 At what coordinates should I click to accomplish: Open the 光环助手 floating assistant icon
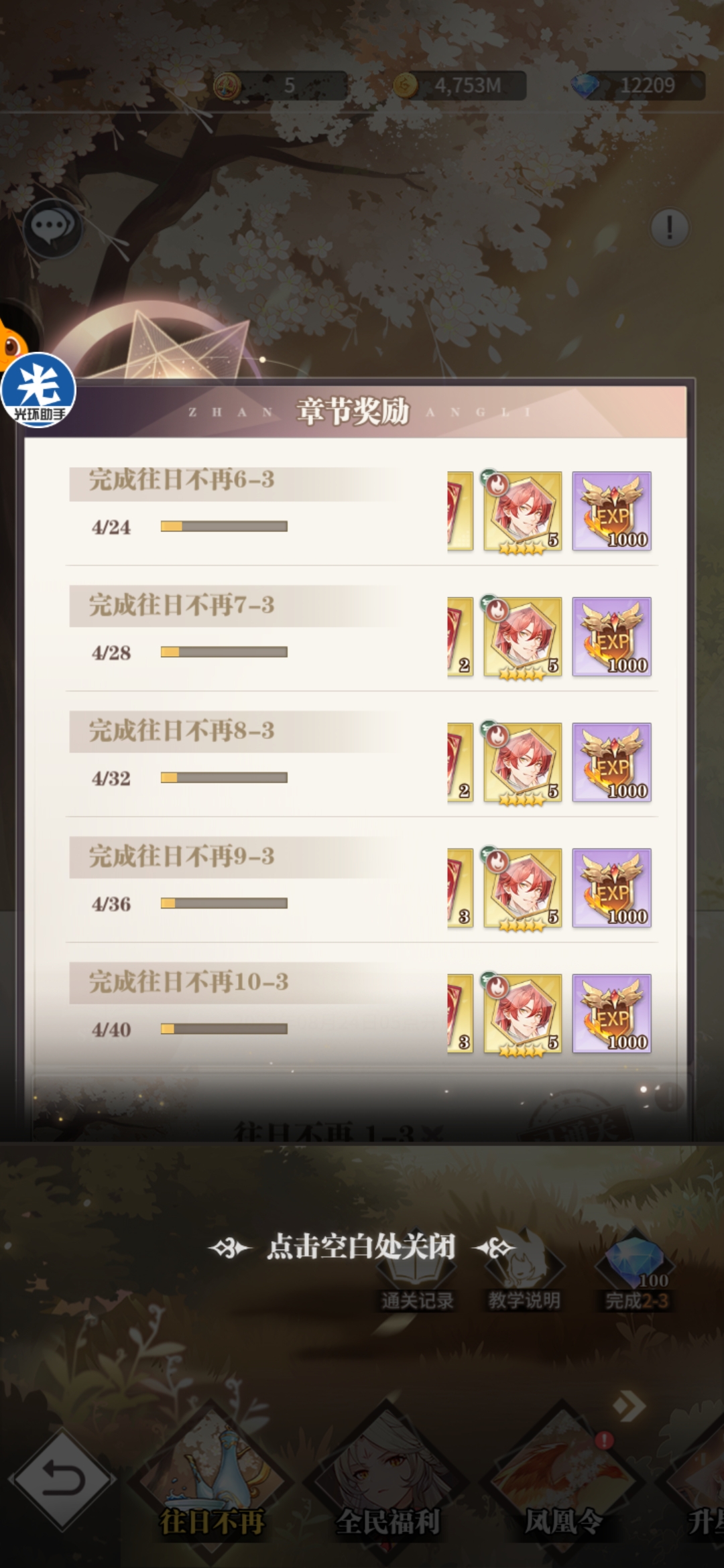(x=38, y=390)
